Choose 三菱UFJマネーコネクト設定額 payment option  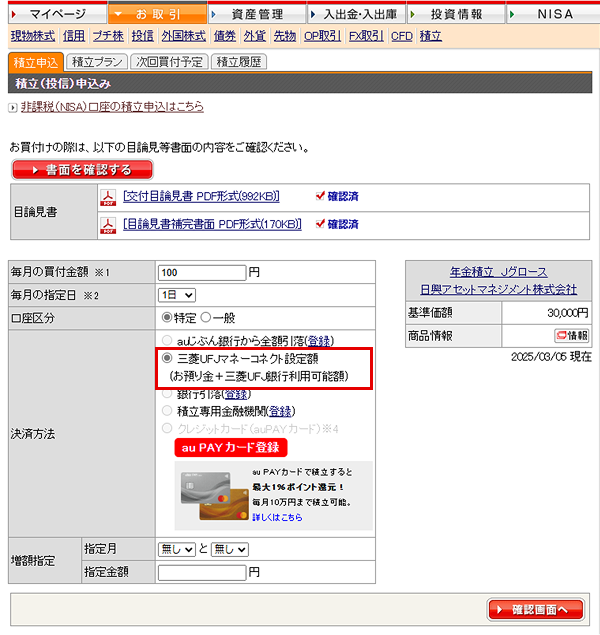167,358
